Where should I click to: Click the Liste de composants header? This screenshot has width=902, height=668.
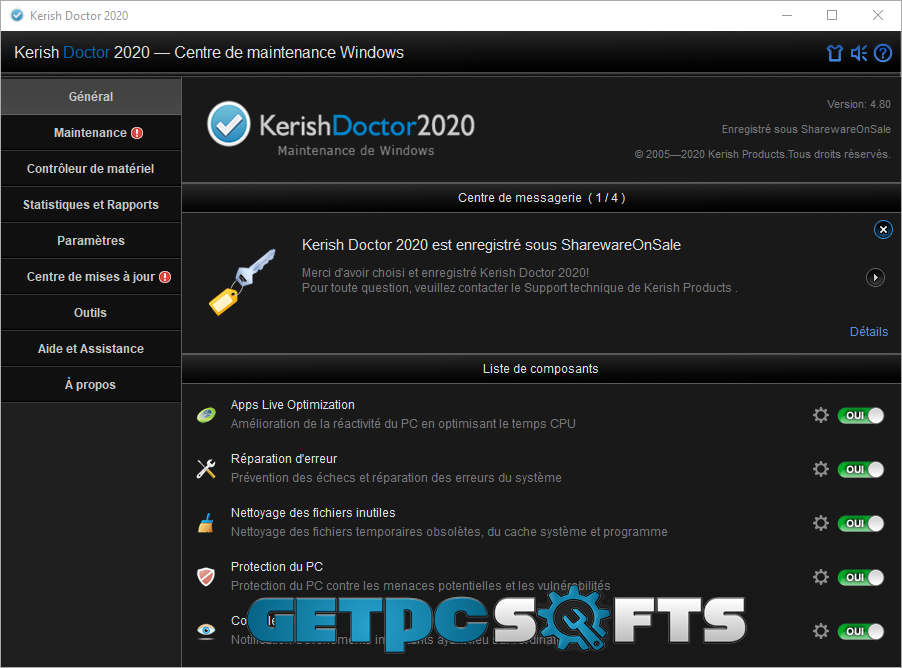(x=541, y=369)
